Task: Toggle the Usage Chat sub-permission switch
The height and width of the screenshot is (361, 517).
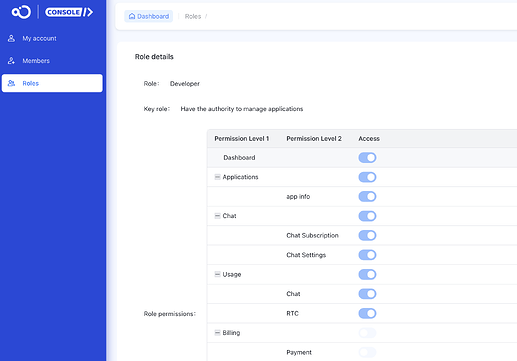Action: [x=367, y=294]
